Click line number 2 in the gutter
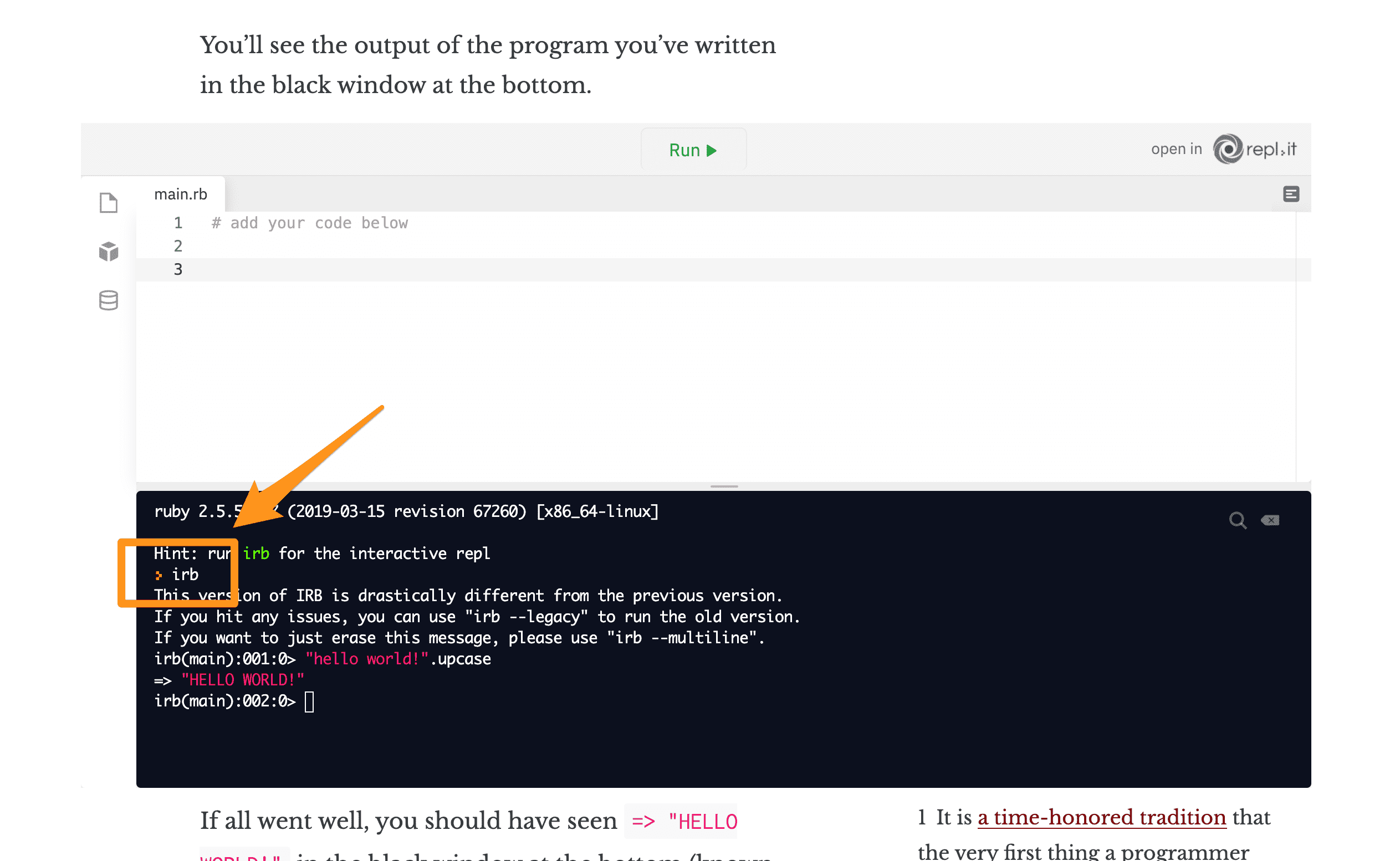 [x=178, y=246]
